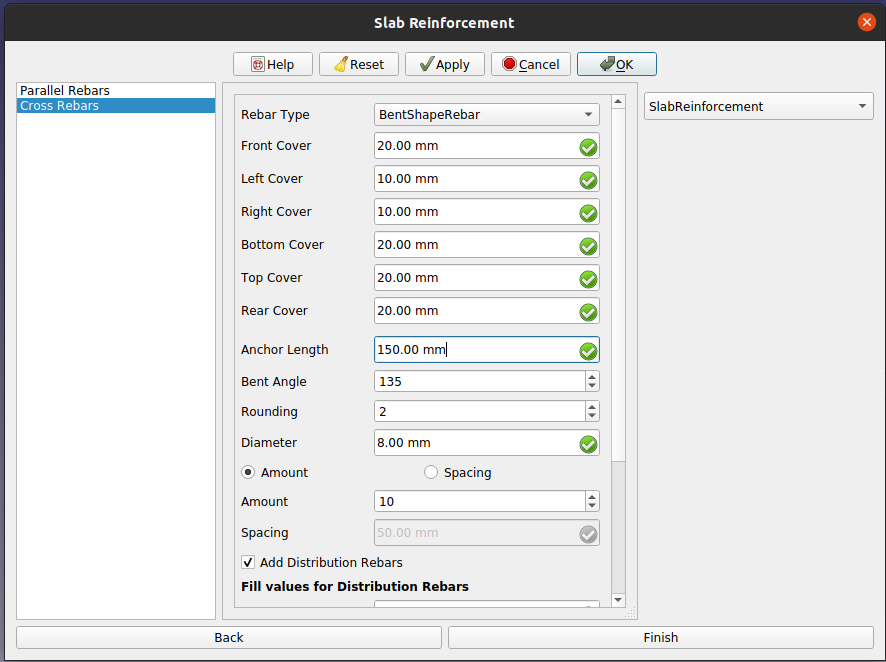Screen dimensions: 886x662
Task: Click green check icon in Anchor Length
Action: coord(588,351)
